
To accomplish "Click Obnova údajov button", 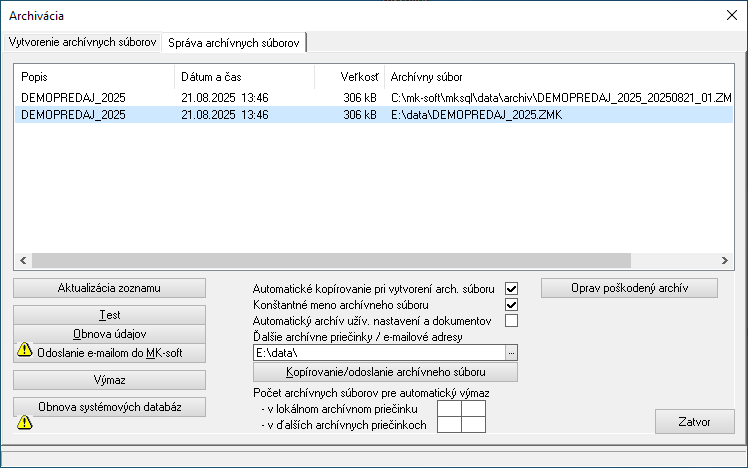I will click(109, 333).
